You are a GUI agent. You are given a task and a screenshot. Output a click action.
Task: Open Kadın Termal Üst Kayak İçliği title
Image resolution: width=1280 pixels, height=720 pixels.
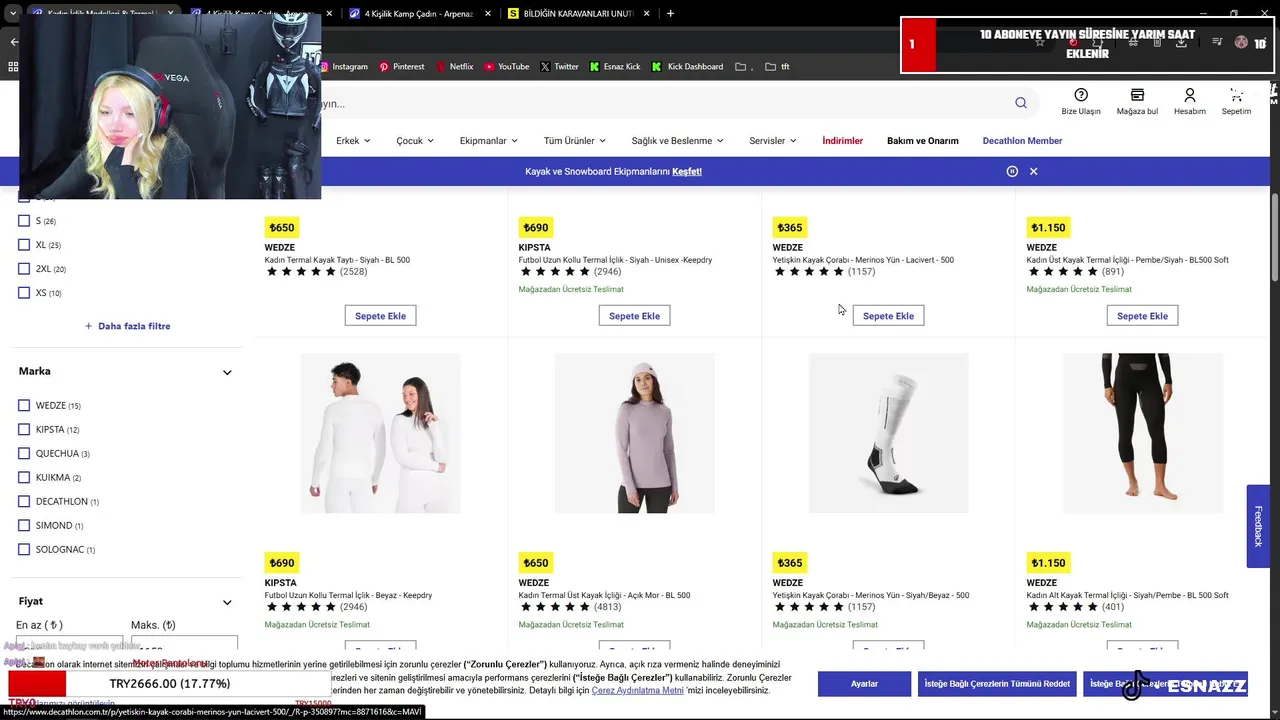pyautogui.click(x=604, y=595)
